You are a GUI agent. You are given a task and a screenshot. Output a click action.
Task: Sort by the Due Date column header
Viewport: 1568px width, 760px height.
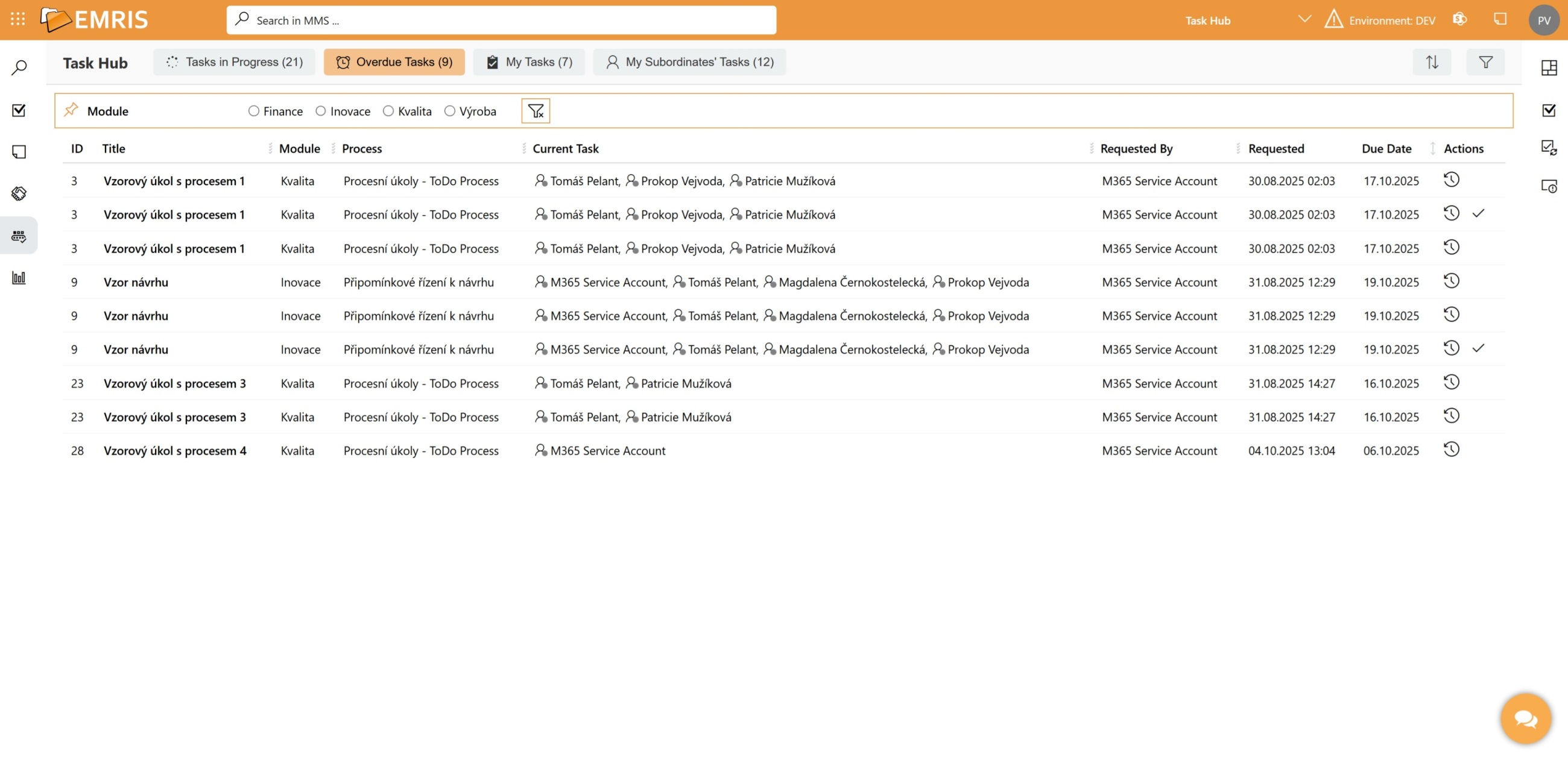(x=1386, y=148)
